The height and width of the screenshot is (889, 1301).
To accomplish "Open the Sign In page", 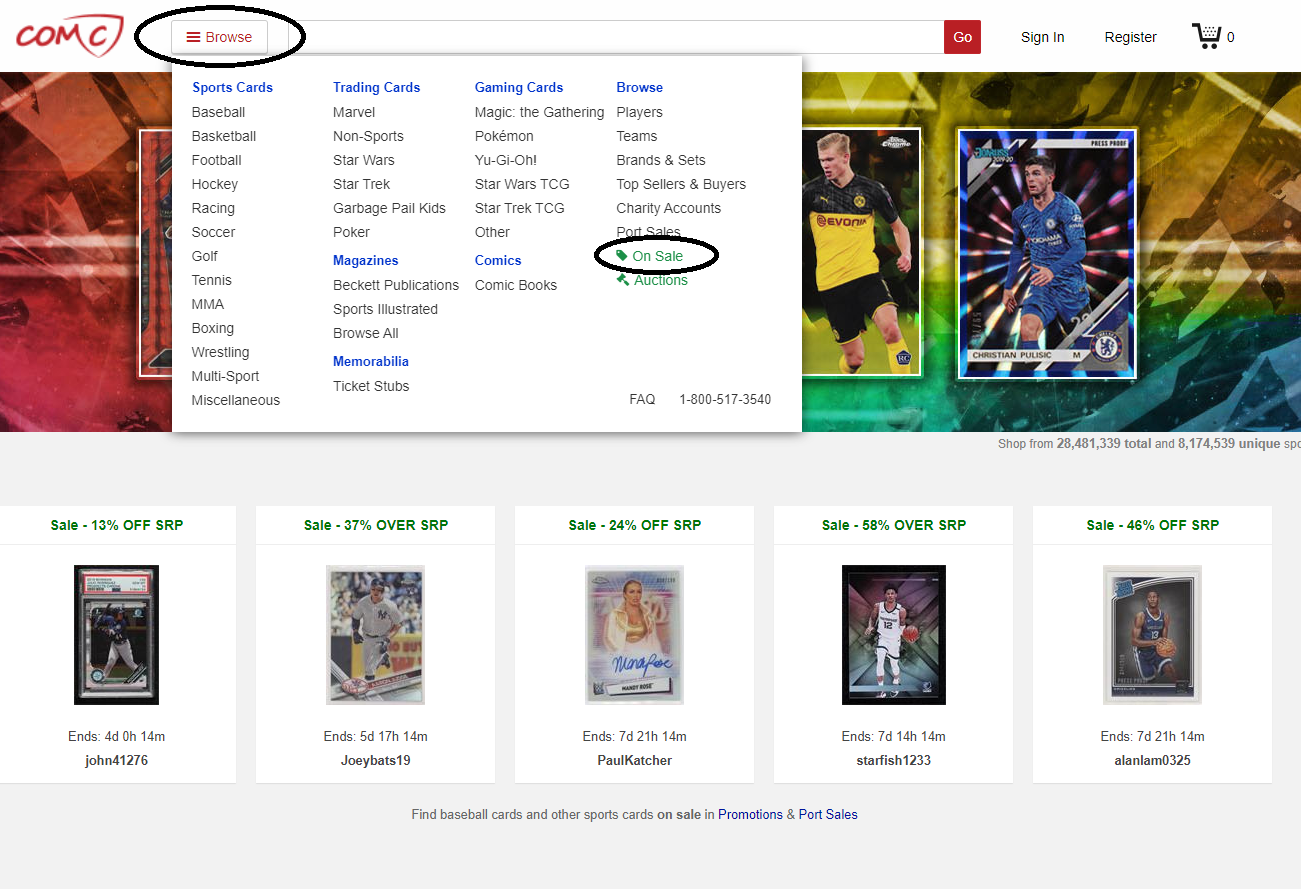I will coord(1042,37).
